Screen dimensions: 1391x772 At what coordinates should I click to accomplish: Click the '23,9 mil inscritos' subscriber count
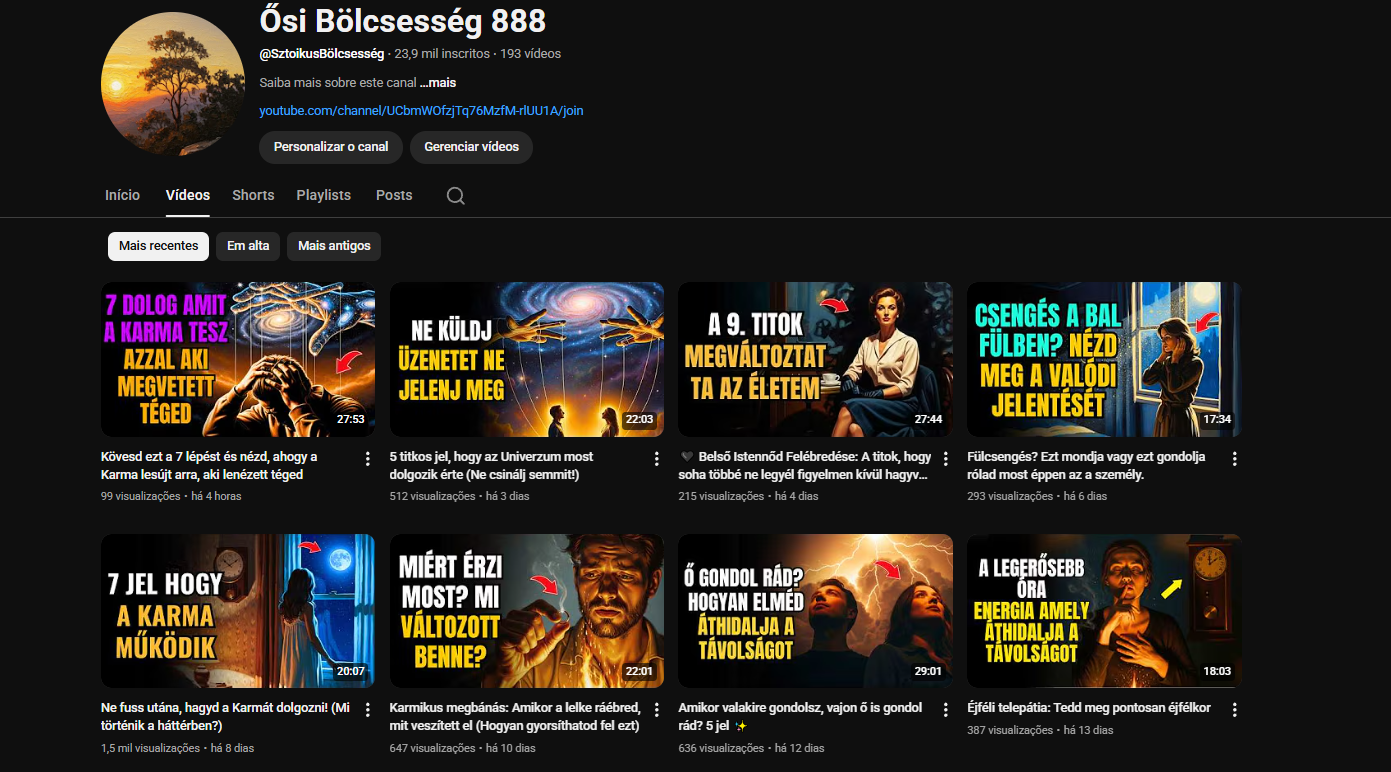442,54
